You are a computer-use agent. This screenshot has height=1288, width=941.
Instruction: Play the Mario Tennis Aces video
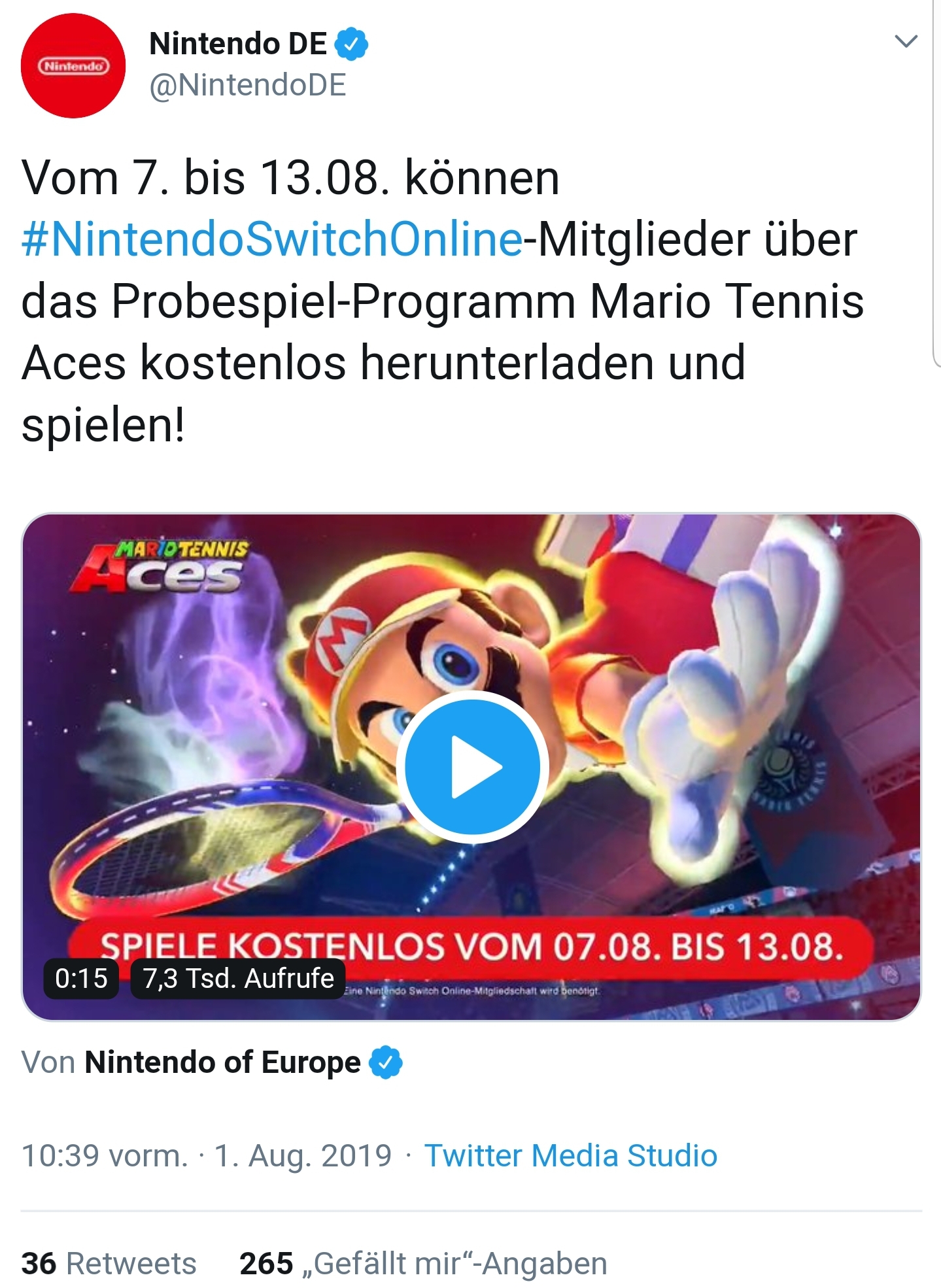click(472, 767)
